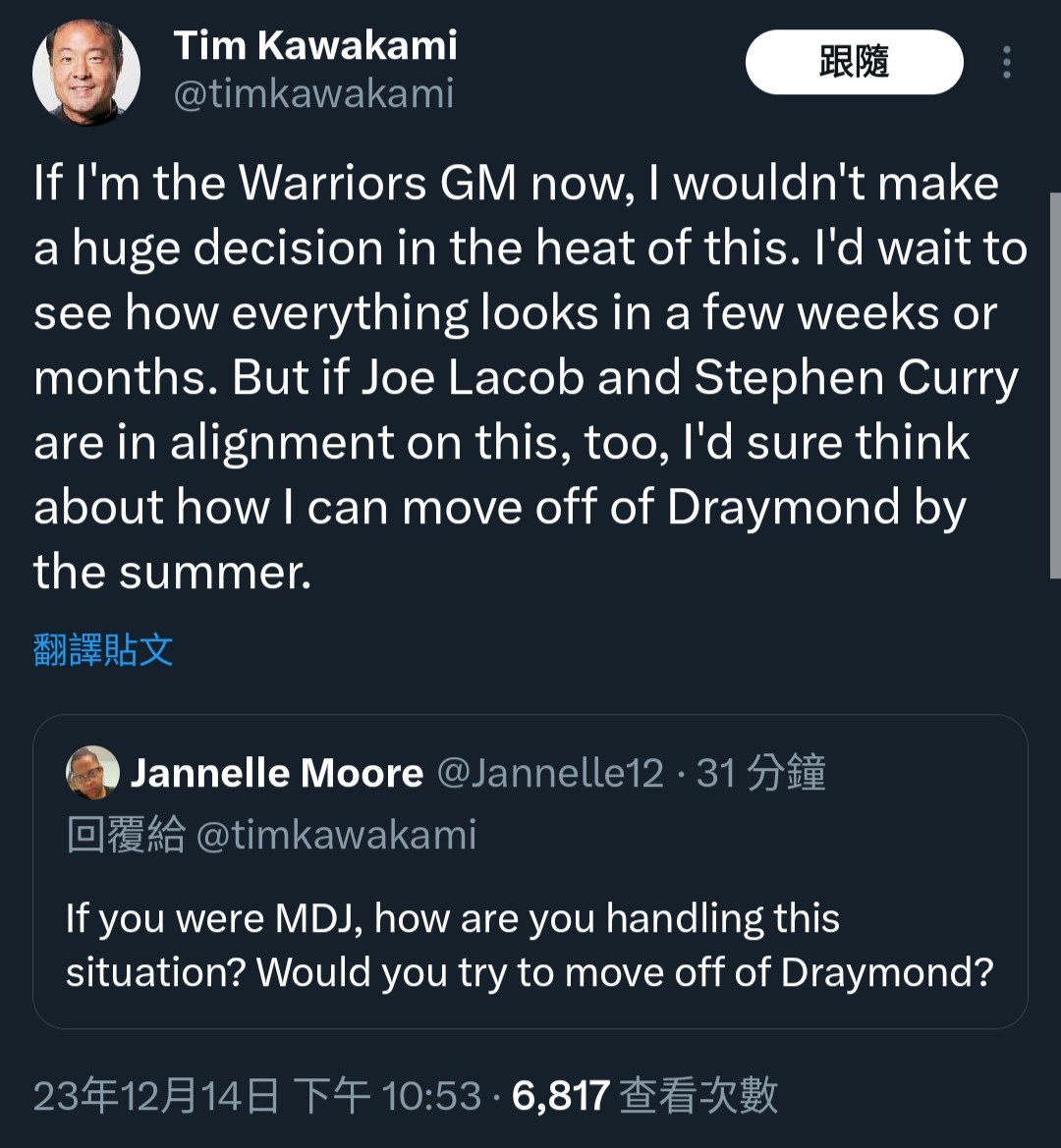Click the vertical scrollbar on the right edge
1061x1148 pixels.
point(1055,386)
